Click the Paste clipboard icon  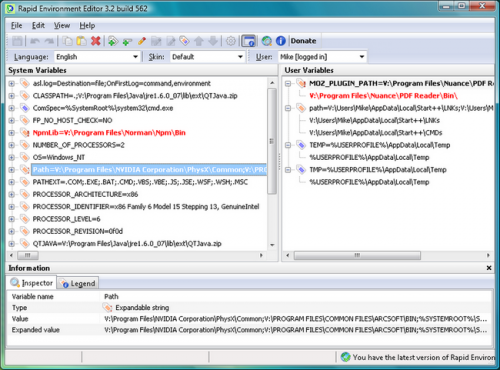[81, 41]
